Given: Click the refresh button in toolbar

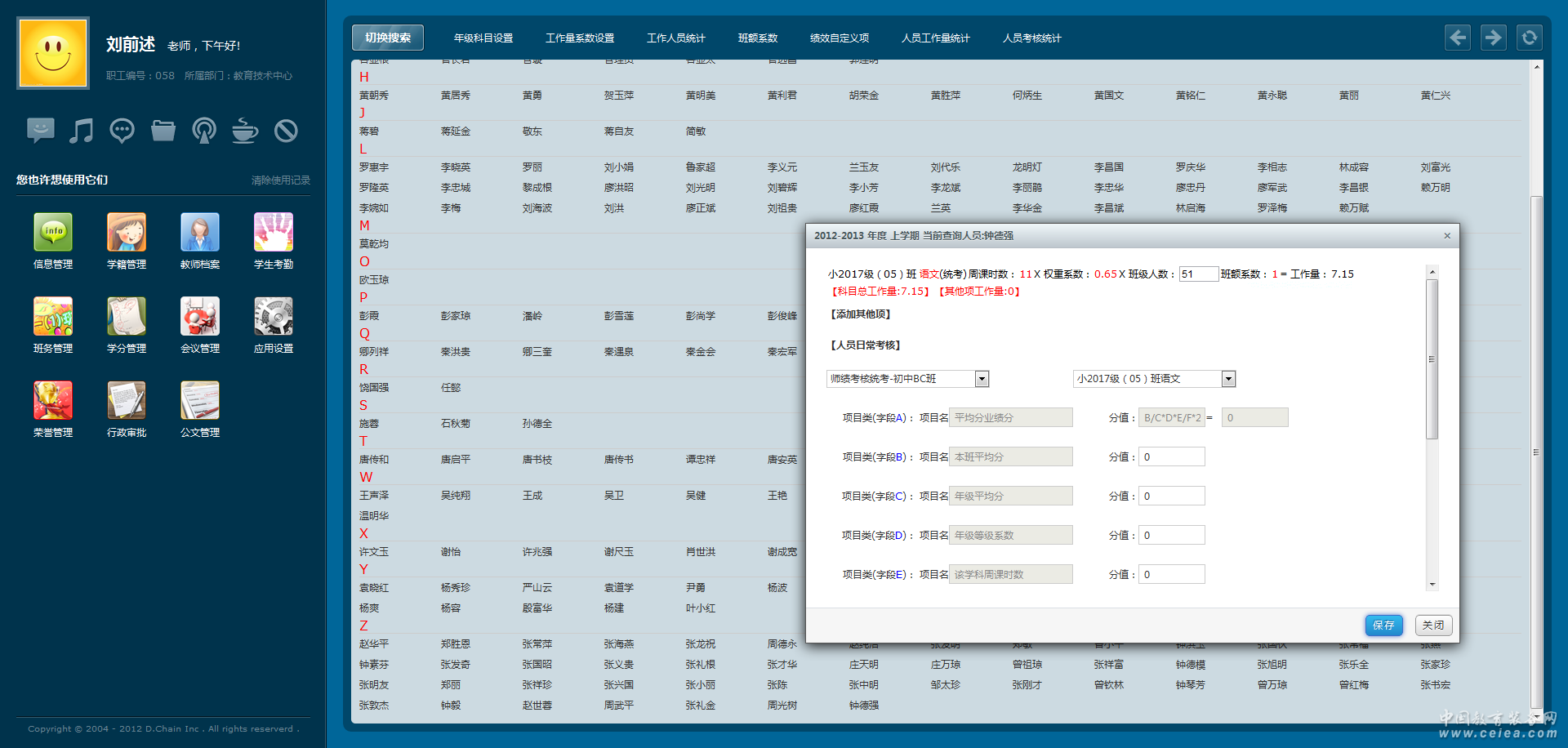Looking at the screenshot, I should tap(1529, 38).
